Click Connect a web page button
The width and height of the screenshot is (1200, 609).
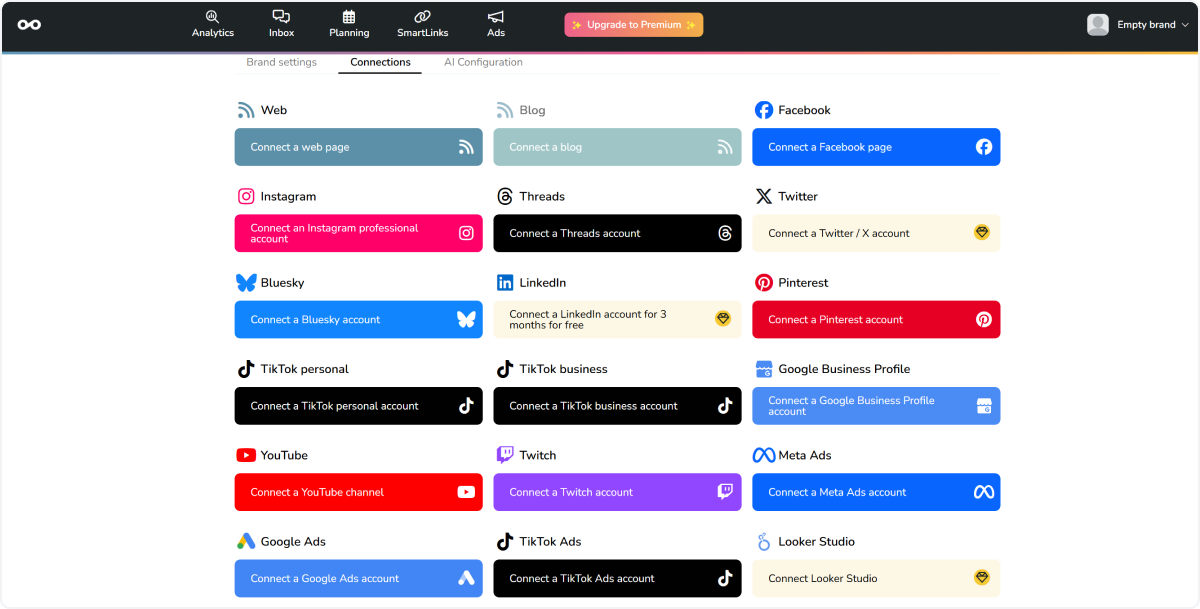(x=359, y=147)
